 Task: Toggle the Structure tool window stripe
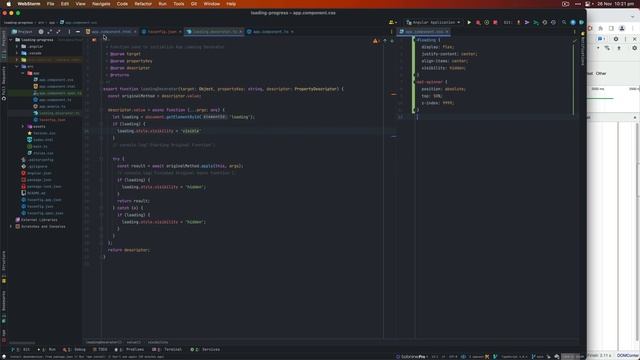pyautogui.click(x=4, y=267)
